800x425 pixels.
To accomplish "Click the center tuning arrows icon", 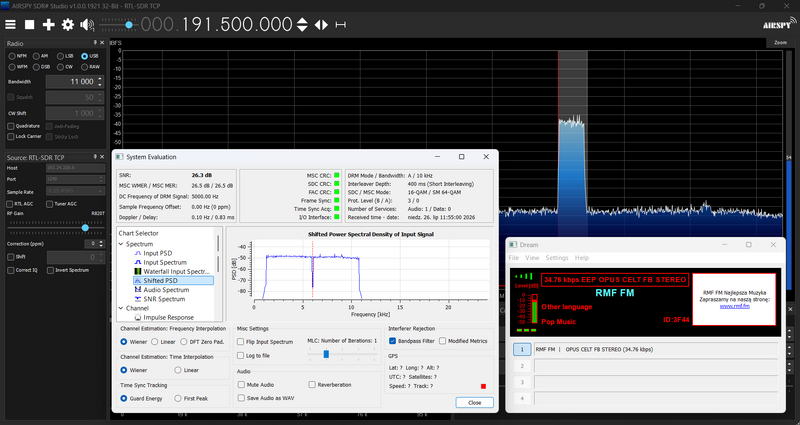I will click(x=321, y=24).
